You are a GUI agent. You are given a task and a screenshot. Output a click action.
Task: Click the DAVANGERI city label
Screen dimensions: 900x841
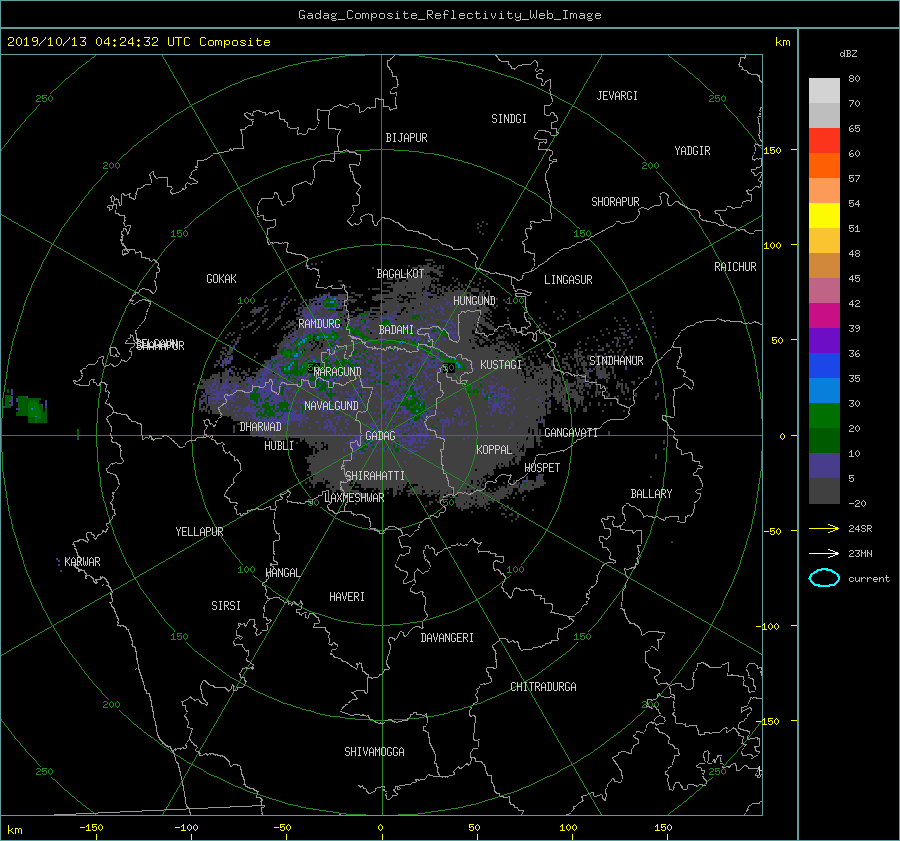[447, 638]
